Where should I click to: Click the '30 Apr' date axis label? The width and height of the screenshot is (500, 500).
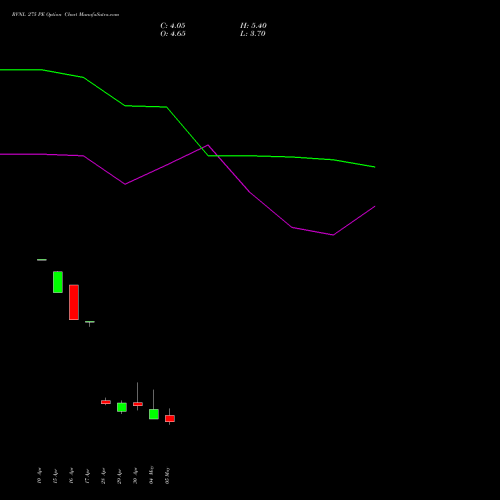click(135, 476)
